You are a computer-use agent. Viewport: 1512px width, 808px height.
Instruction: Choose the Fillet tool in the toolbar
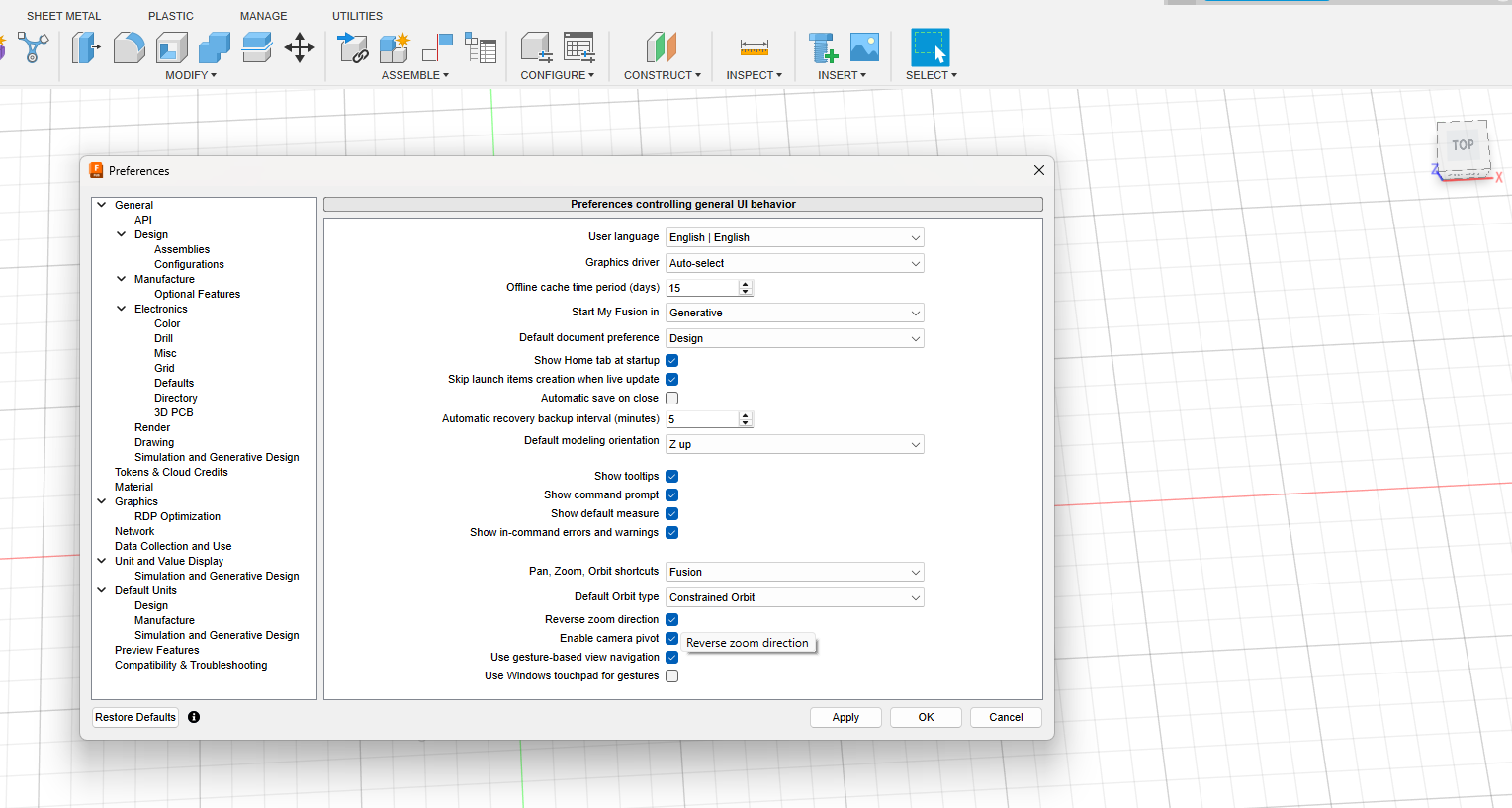point(129,47)
